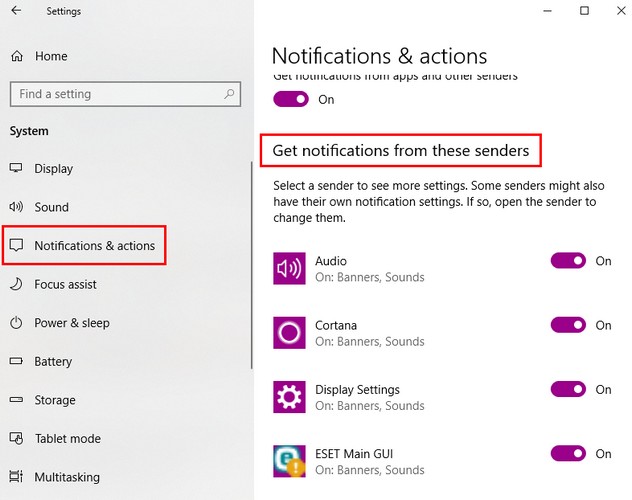Click the sidebar vertical scrollbar
Viewport: 632px width, 500px height.
(x=252, y=260)
